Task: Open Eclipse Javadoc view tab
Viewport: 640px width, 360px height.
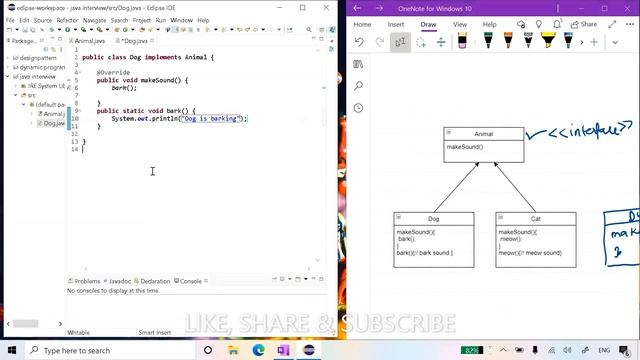Action: (117, 281)
